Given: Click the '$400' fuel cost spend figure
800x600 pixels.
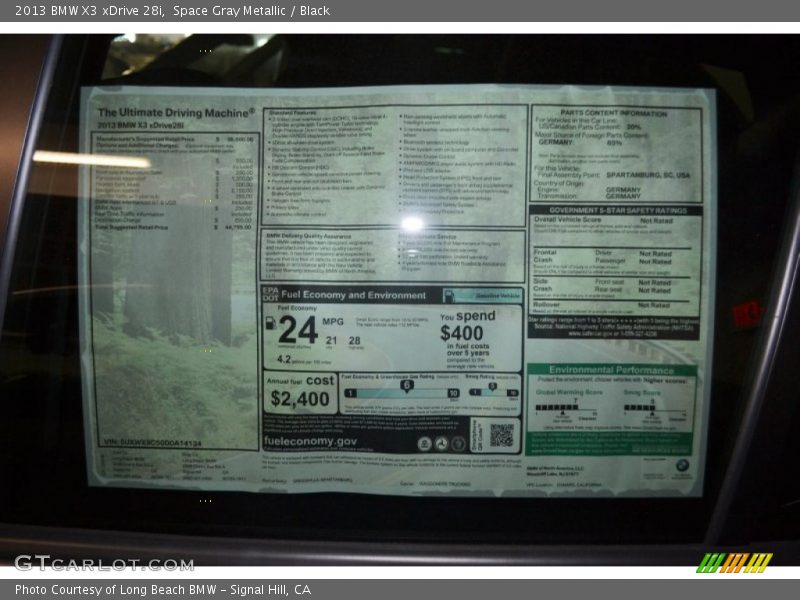Looking at the screenshot, I should (462, 333).
